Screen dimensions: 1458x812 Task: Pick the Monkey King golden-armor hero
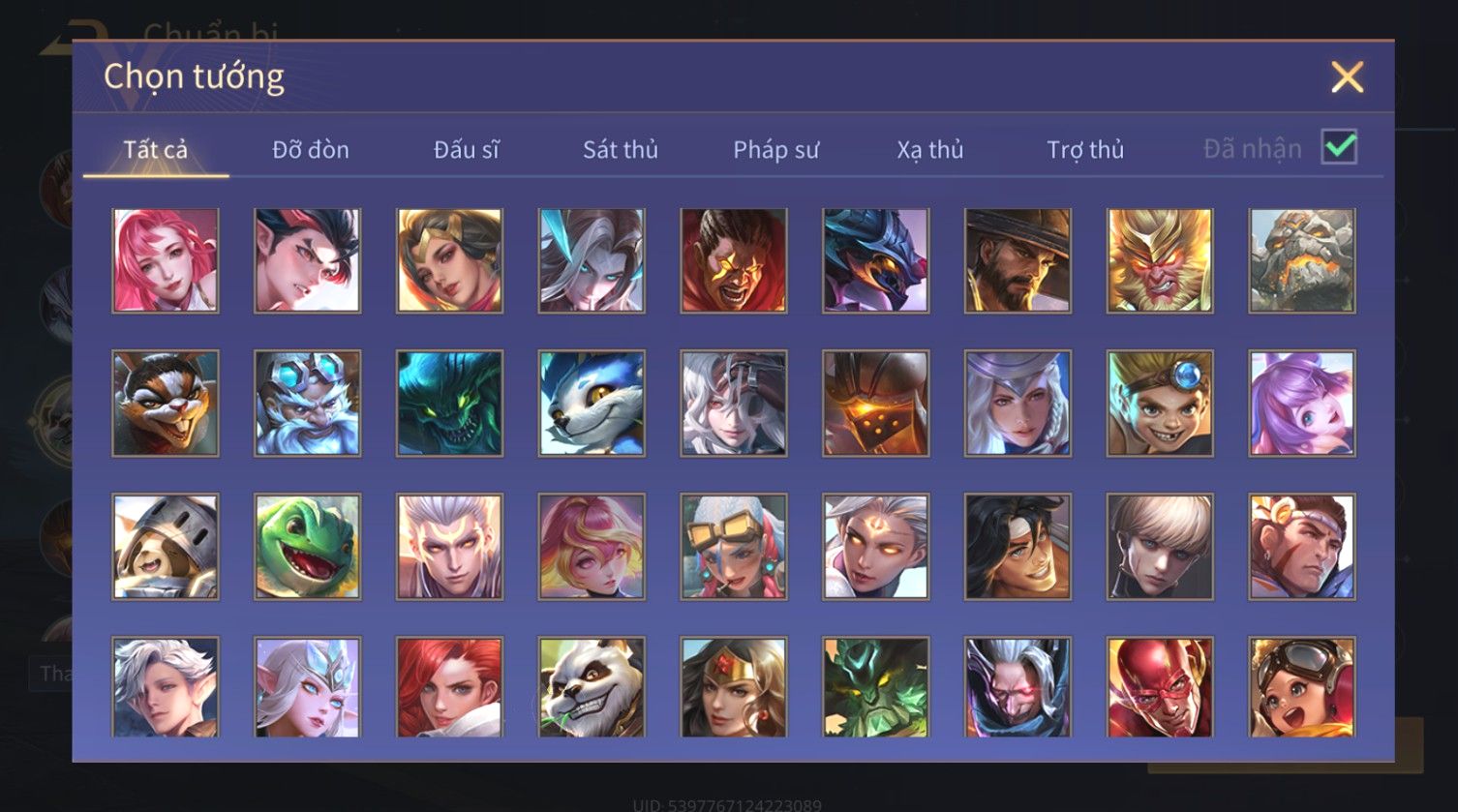click(1160, 260)
